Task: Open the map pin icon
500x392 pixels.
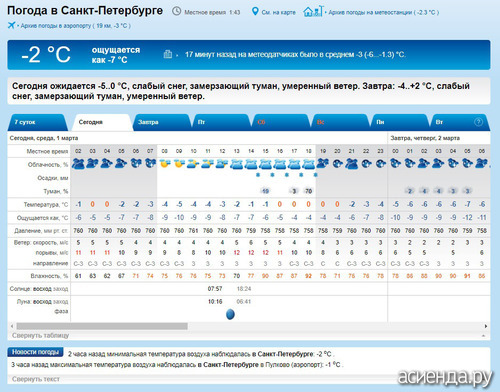Action: pos(255,11)
